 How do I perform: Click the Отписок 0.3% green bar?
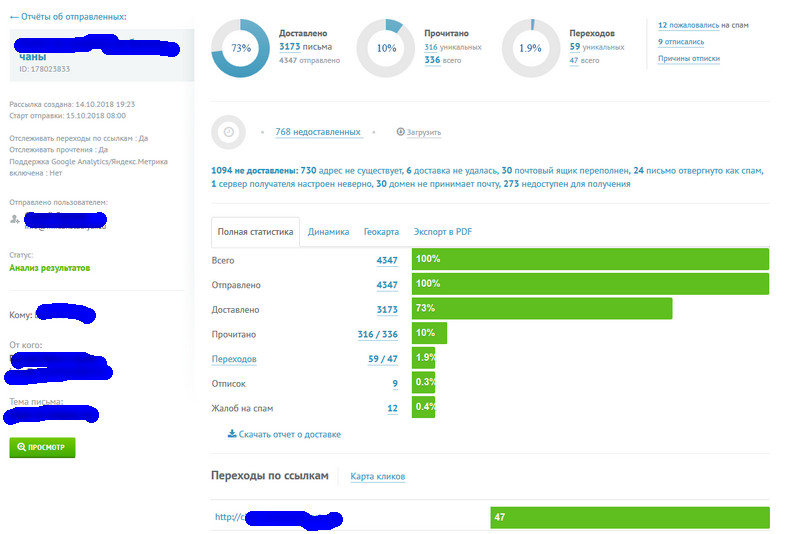click(x=423, y=382)
